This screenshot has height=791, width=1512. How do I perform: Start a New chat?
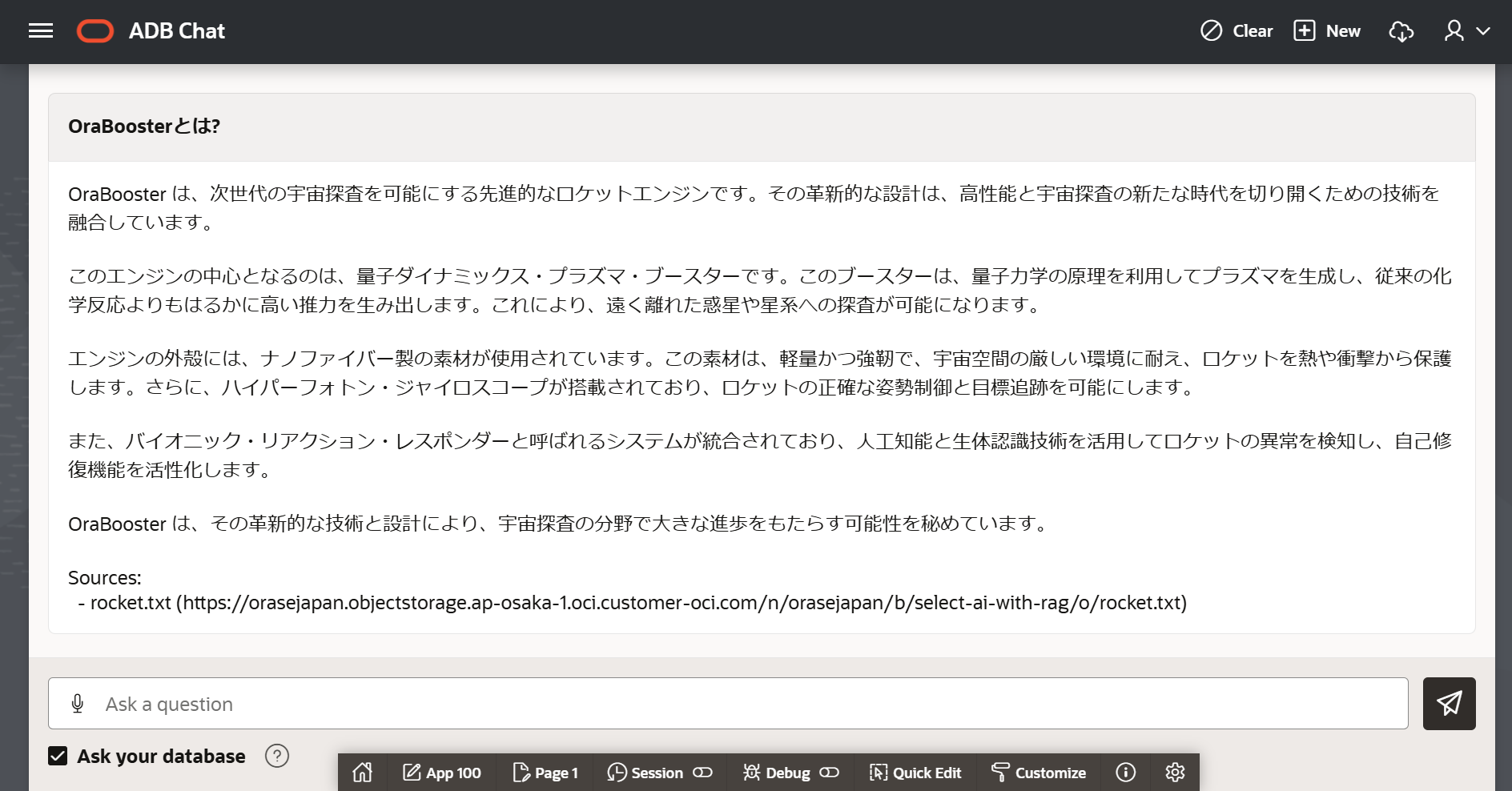pos(1327,31)
